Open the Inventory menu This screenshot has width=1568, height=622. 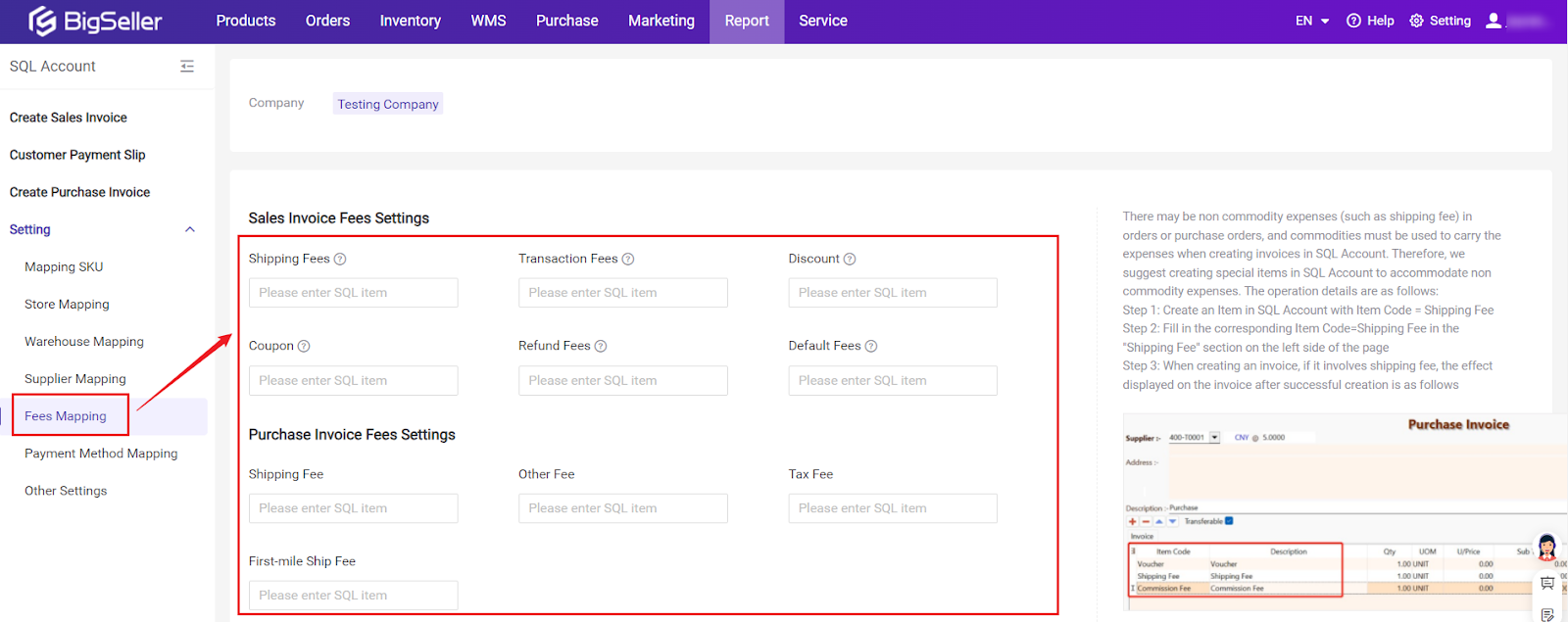411,21
